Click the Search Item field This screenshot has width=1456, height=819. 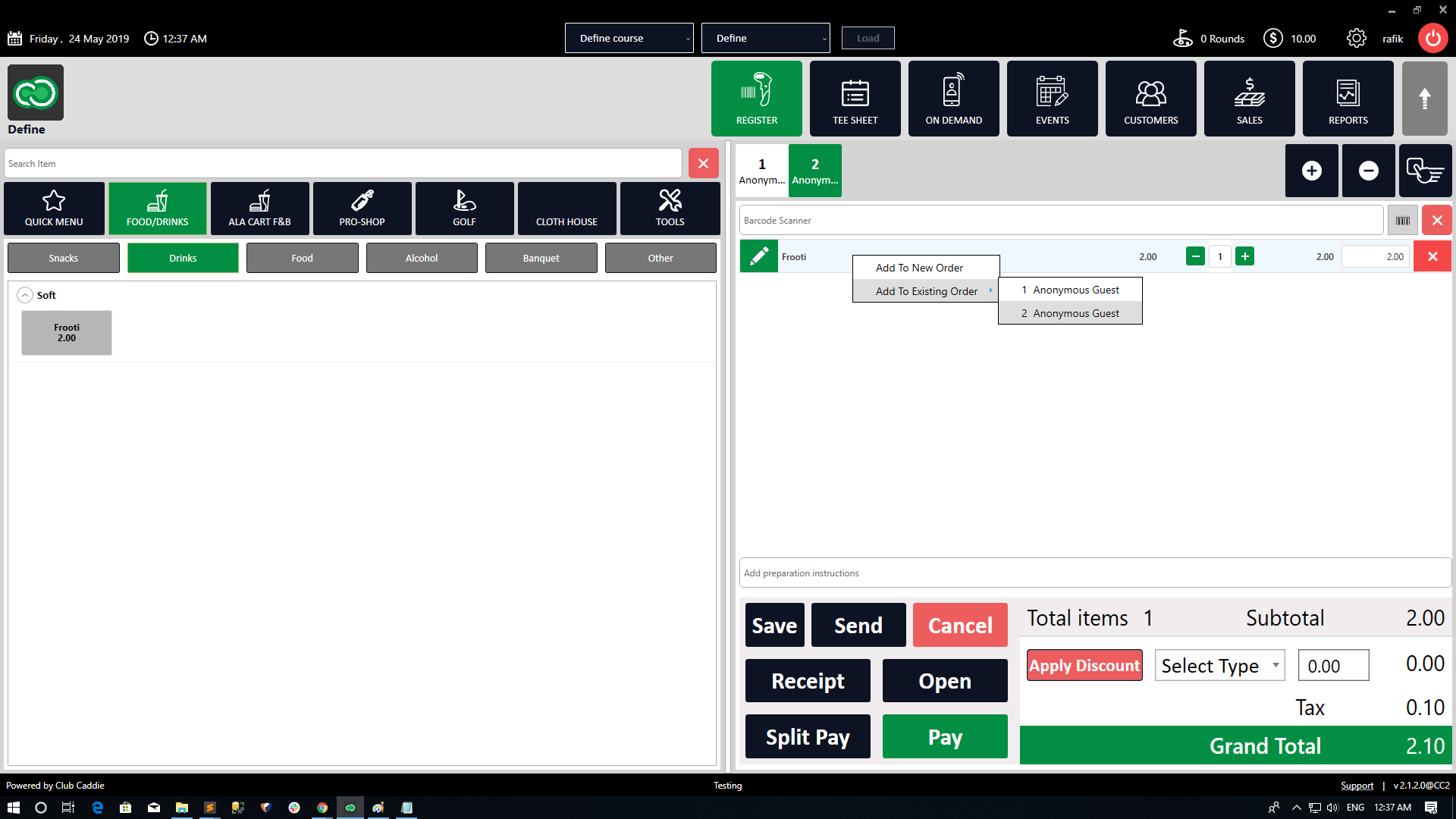(343, 164)
